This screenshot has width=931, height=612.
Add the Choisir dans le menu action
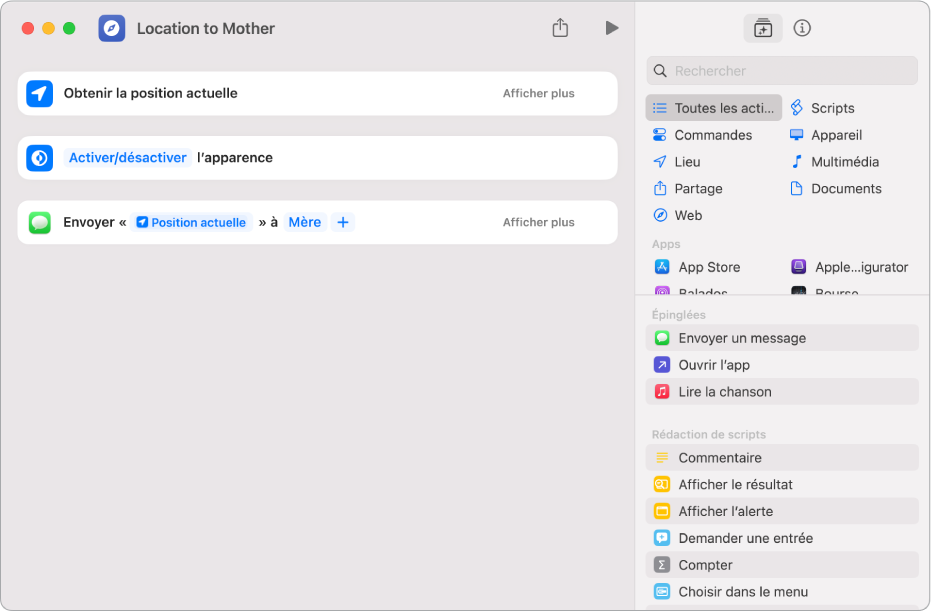click(x=782, y=591)
